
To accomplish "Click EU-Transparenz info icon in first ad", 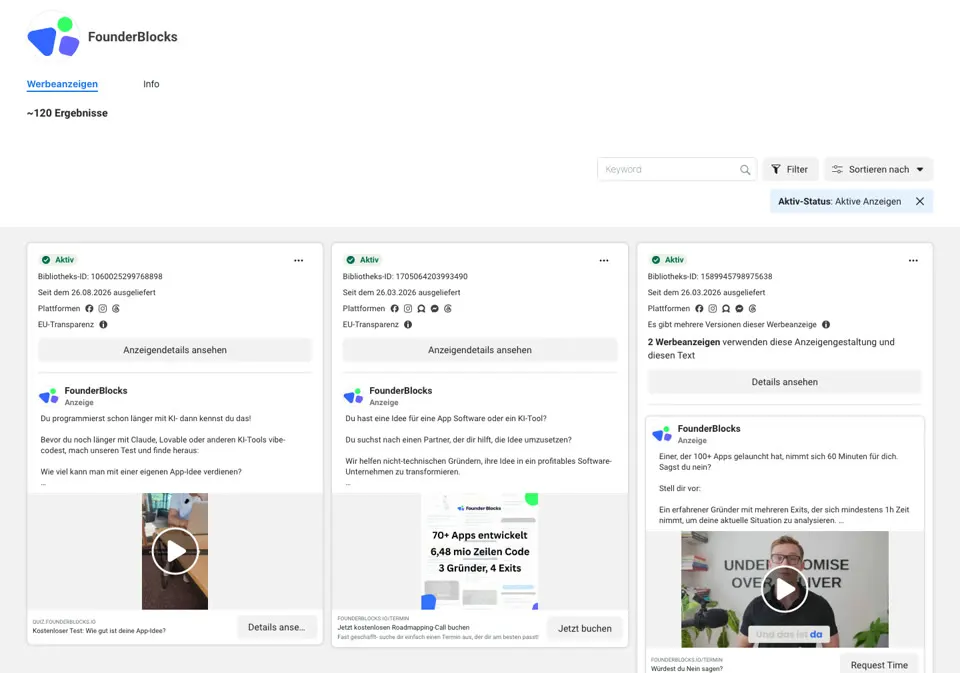I will (x=103, y=325).
